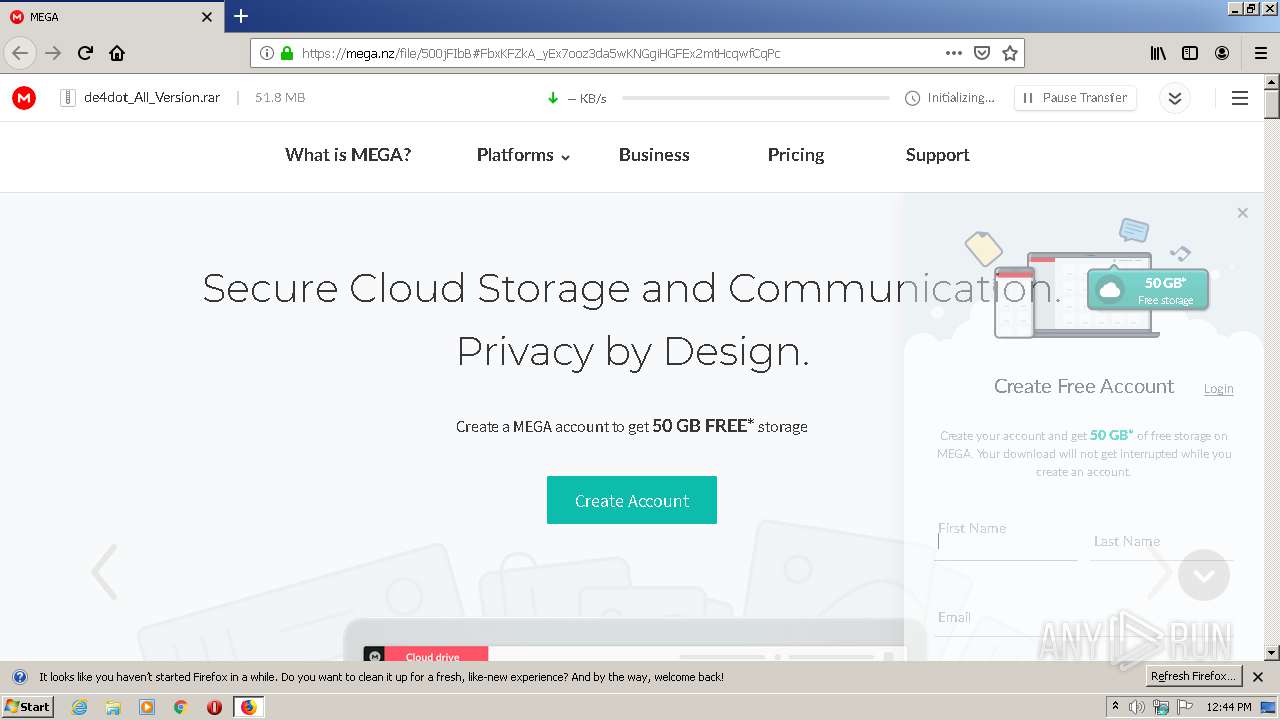Reload the page with the refresh icon
This screenshot has width=1280, height=720.
(x=86, y=53)
